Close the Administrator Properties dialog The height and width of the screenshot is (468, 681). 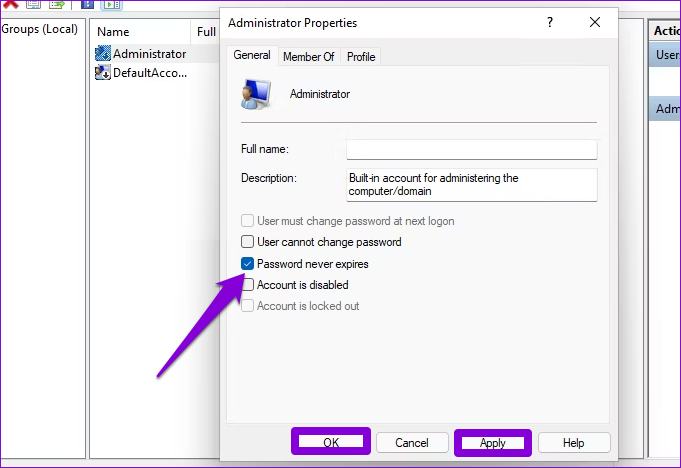point(595,22)
